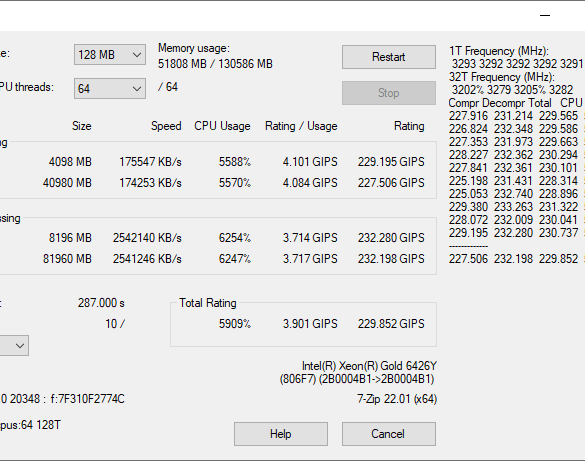
Task: Click the greyed-out Stop button
Action: (x=389, y=93)
